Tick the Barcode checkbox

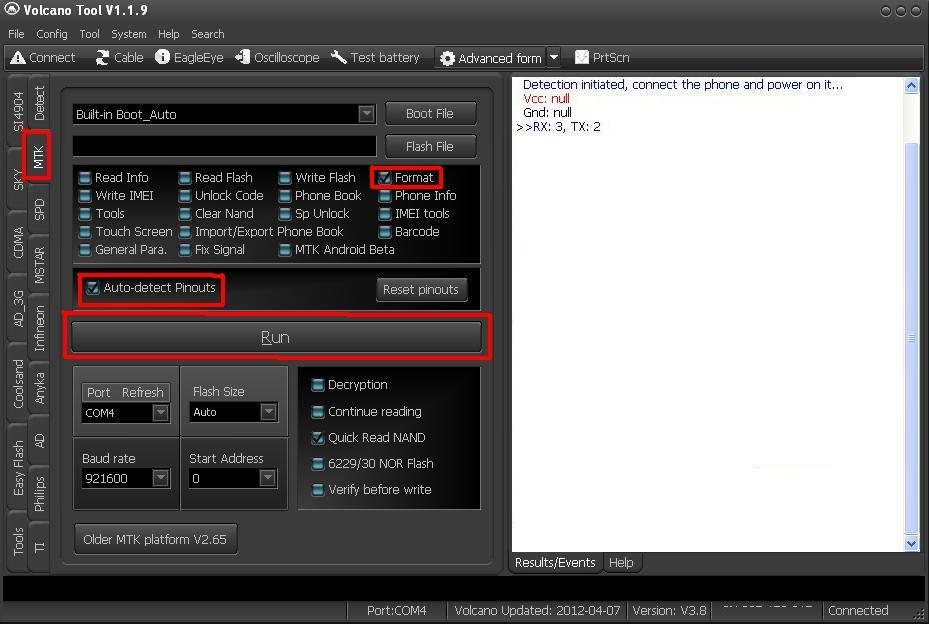[385, 232]
